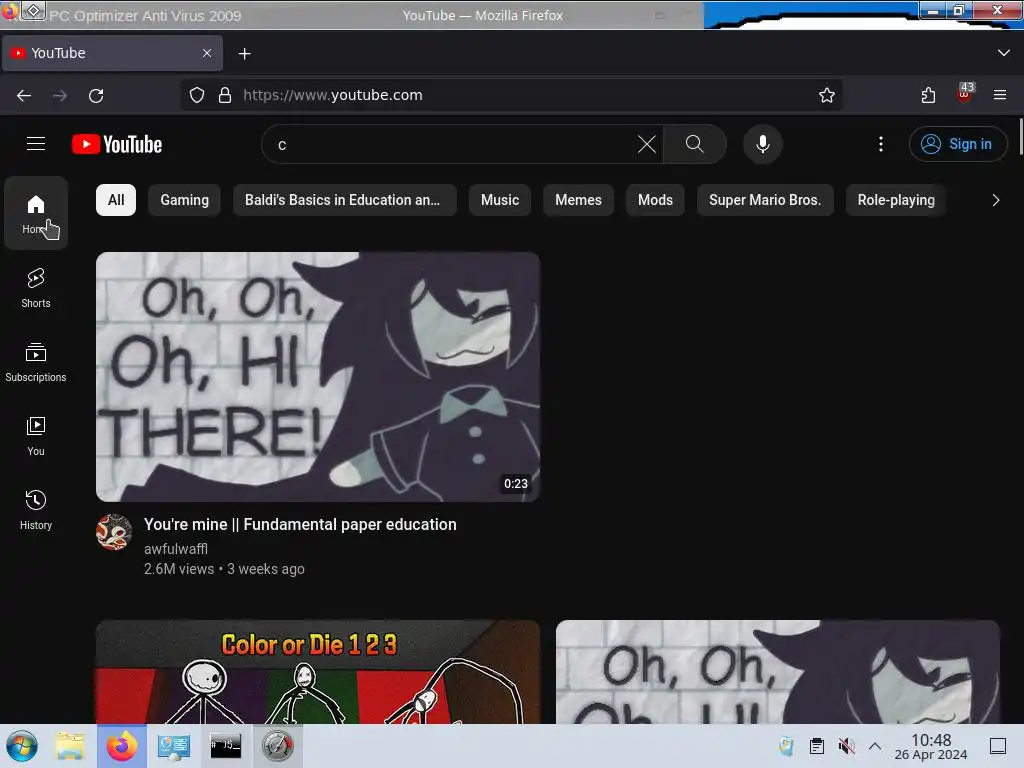This screenshot has height=768, width=1024.
Task: Select the Mods filter chip
Action: [x=655, y=200]
